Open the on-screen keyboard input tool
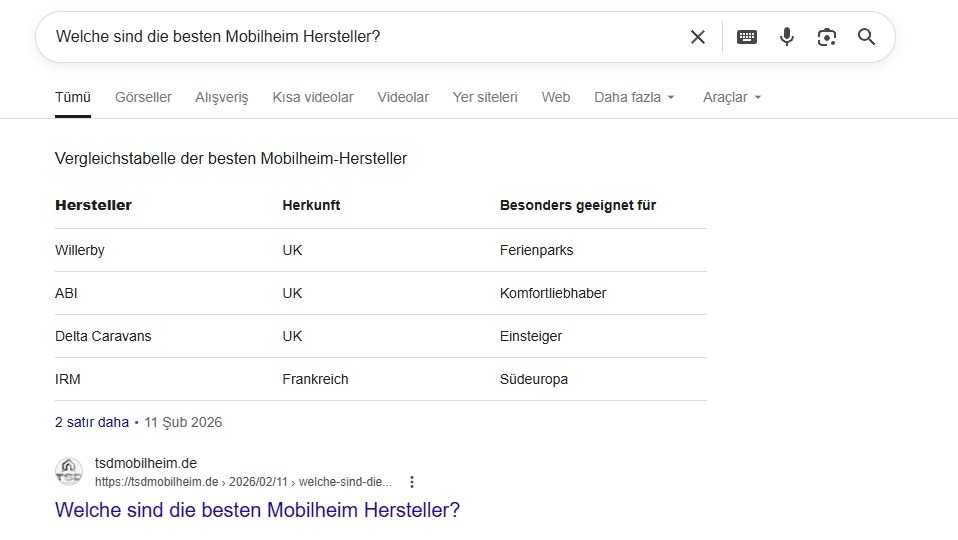The image size is (958, 540). coord(747,37)
